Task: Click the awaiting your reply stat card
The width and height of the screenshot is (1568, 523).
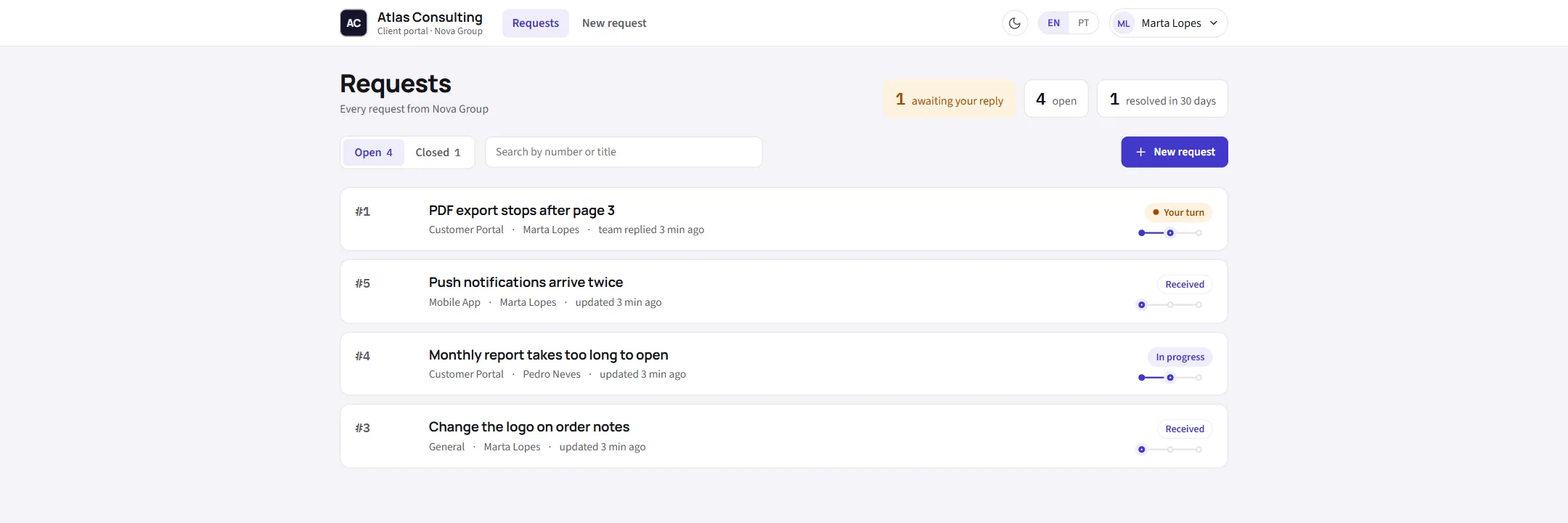Action: tap(950, 99)
